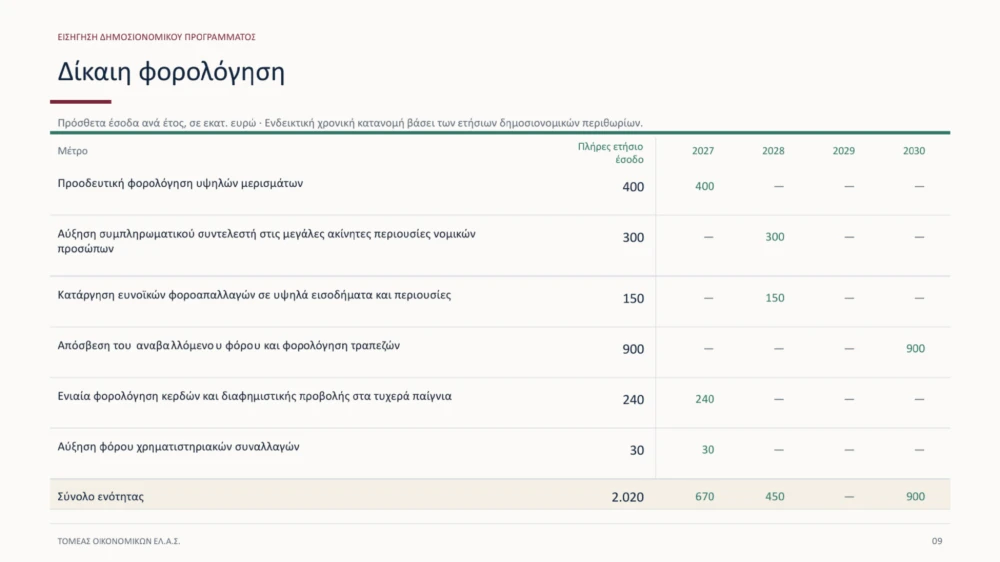Screen dimensions: 1000x562
Task: Click full annual revenue value 240
Action: (x=633, y=399)
